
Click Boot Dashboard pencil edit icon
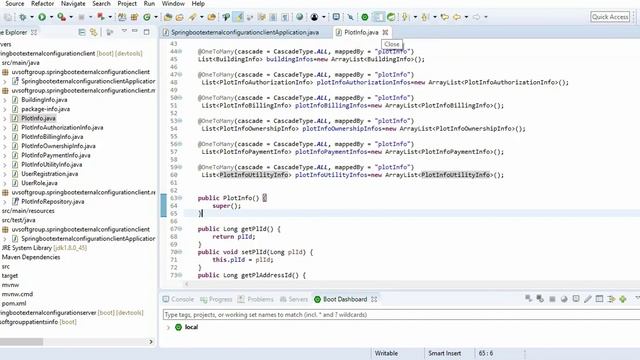click(x=587, y=299)
